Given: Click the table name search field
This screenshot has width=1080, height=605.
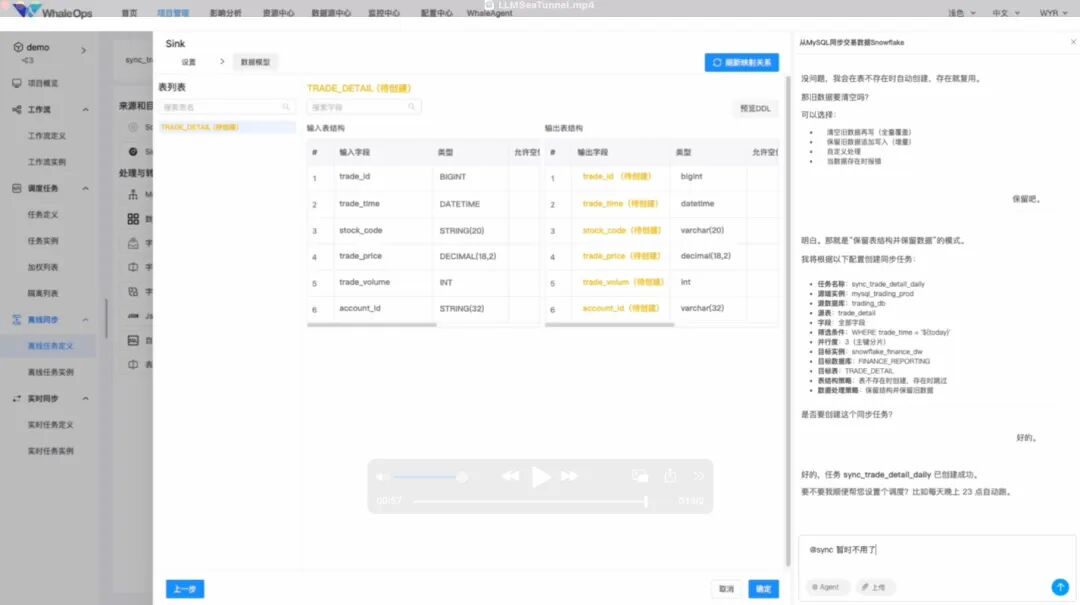Looking at the screenshot, I should 226,107.
